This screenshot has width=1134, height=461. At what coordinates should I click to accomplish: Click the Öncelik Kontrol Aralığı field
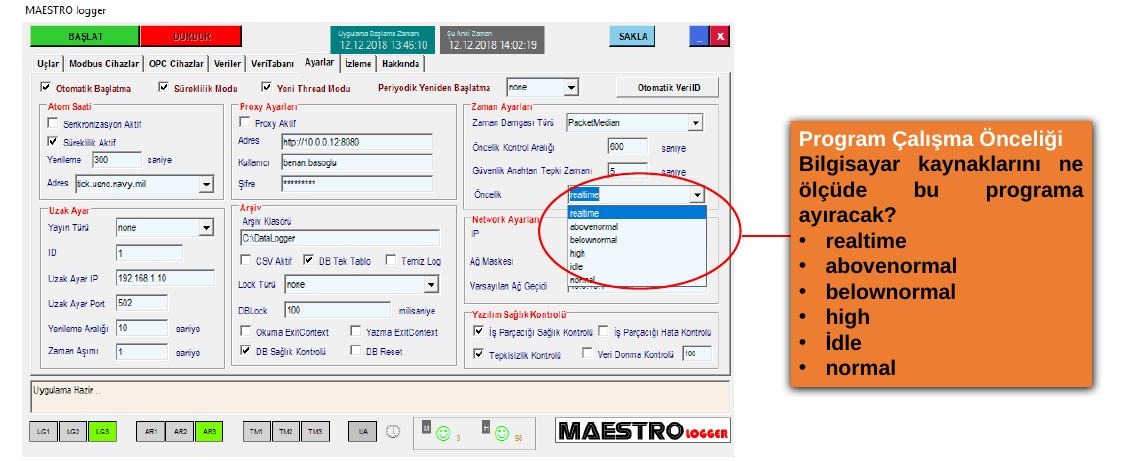[628, 147]
